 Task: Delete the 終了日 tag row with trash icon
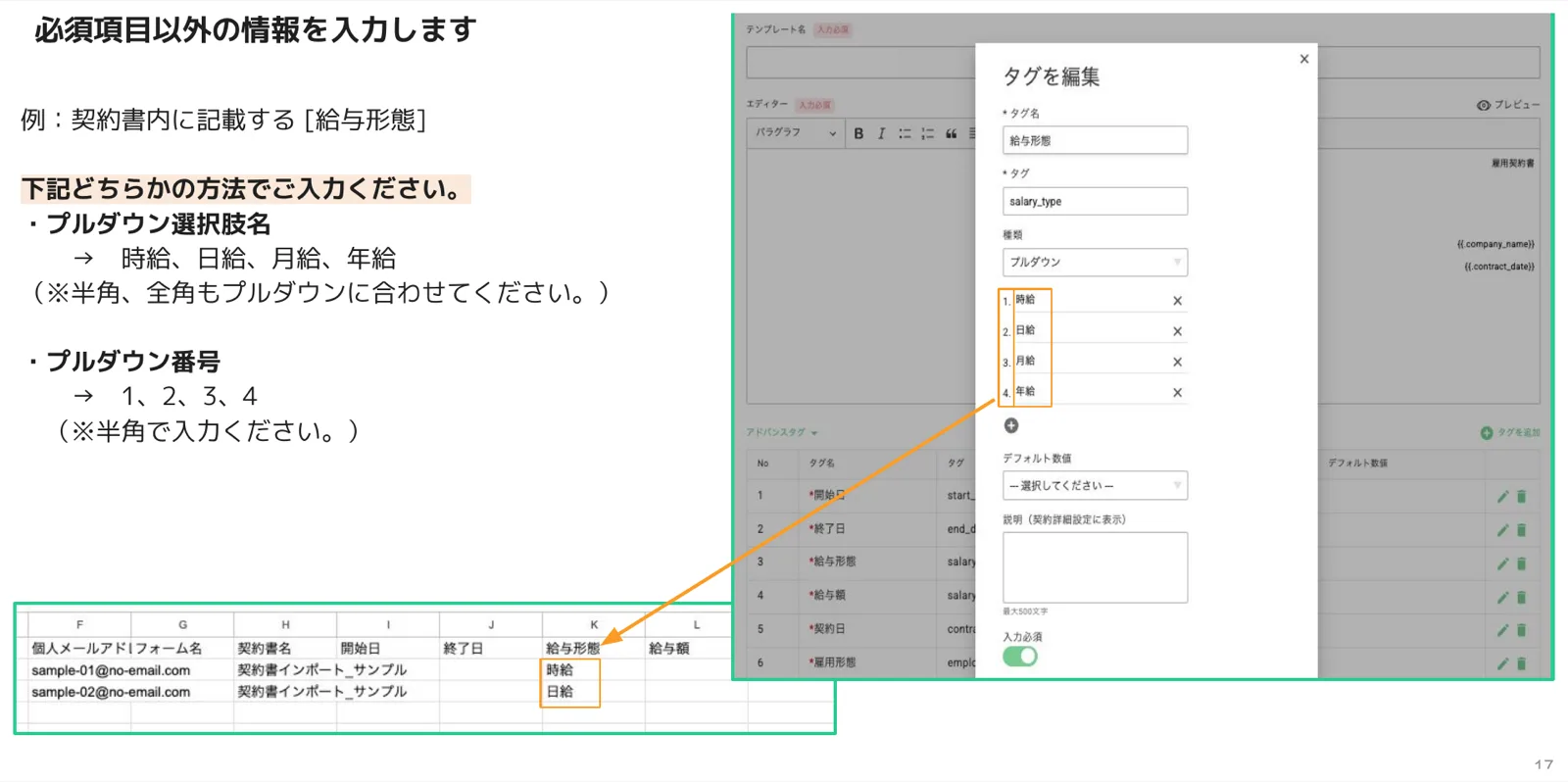(x=1521, y=530)
